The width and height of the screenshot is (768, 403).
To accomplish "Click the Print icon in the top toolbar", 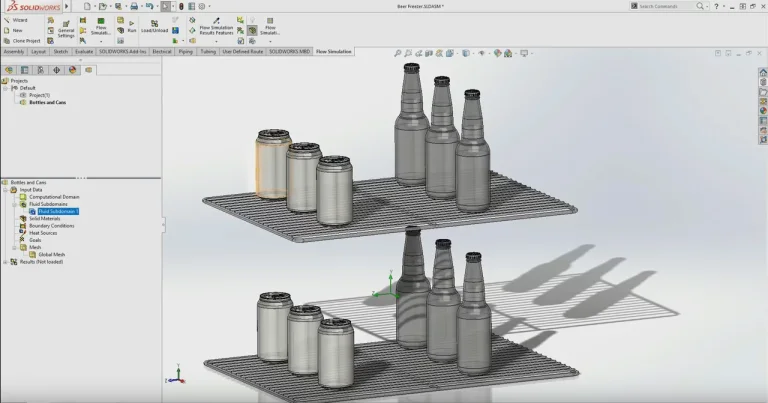I will pos(133,6).
